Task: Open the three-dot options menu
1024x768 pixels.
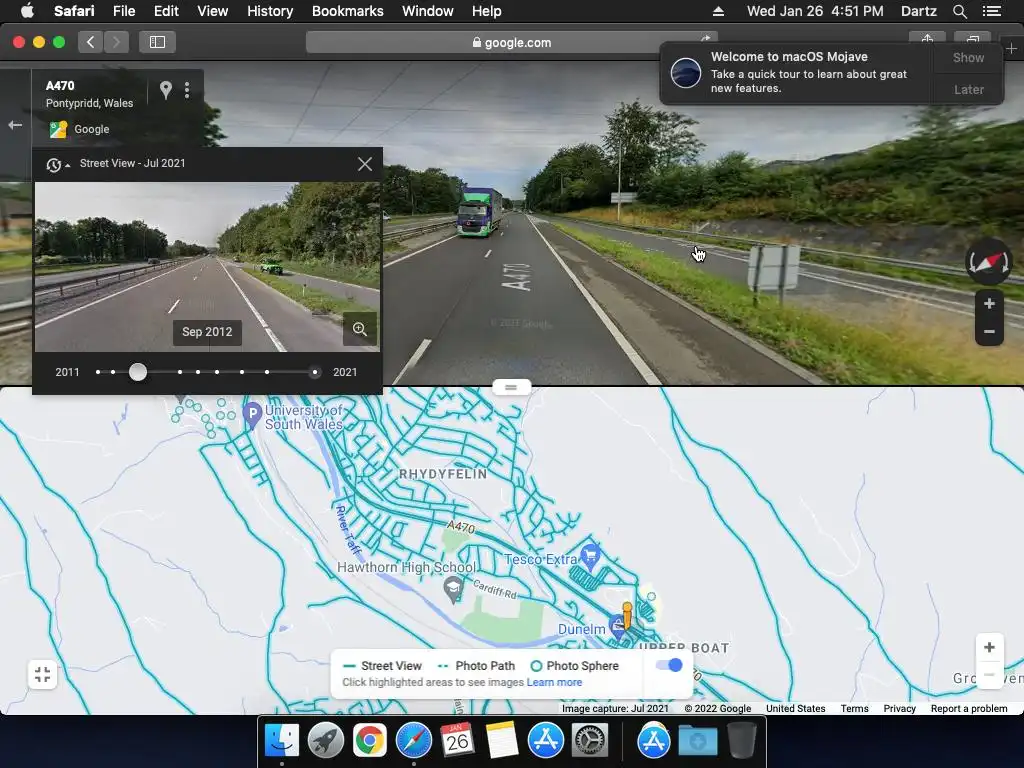Action: 187,90
